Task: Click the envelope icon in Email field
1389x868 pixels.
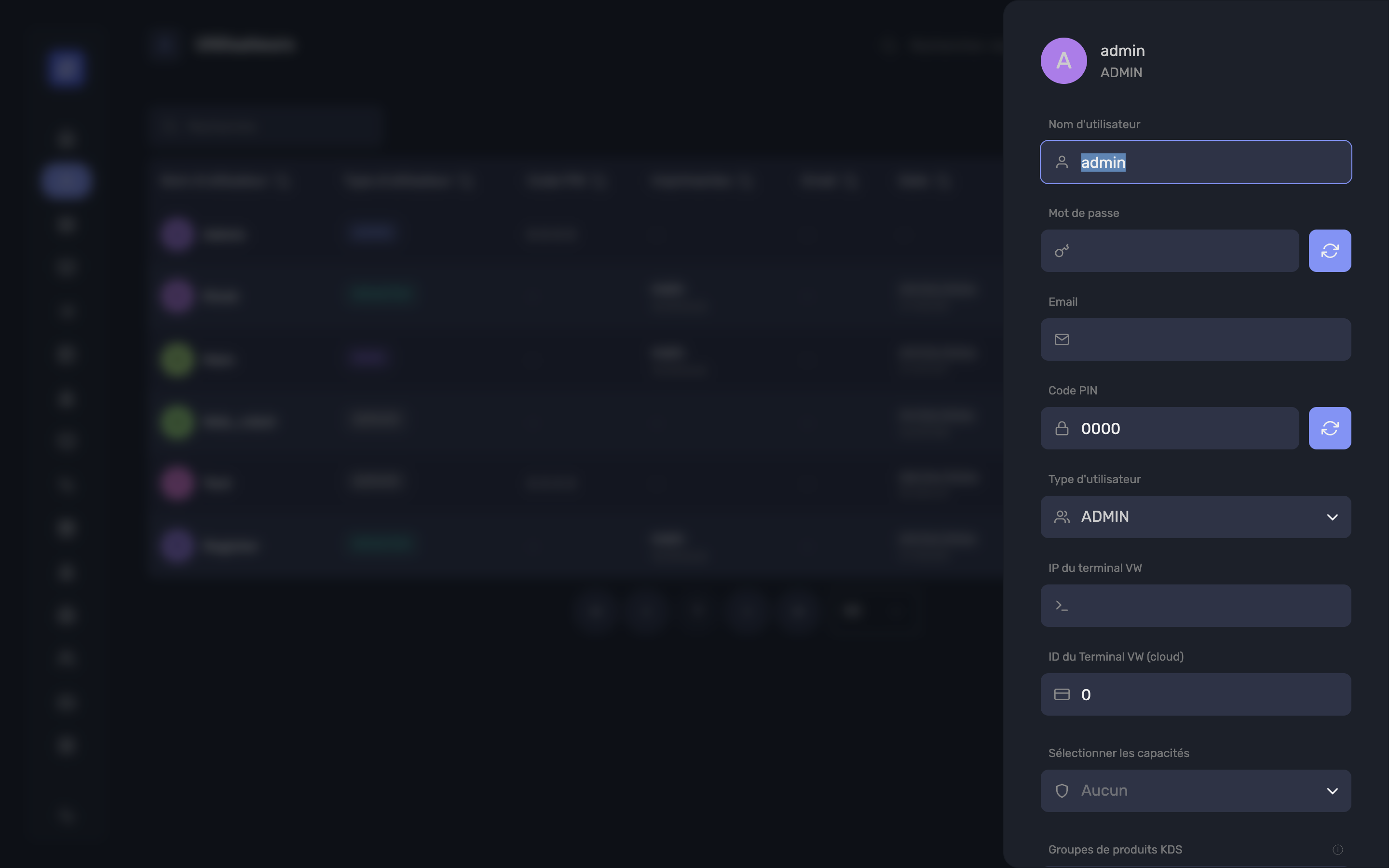Action: [1062, 340]
